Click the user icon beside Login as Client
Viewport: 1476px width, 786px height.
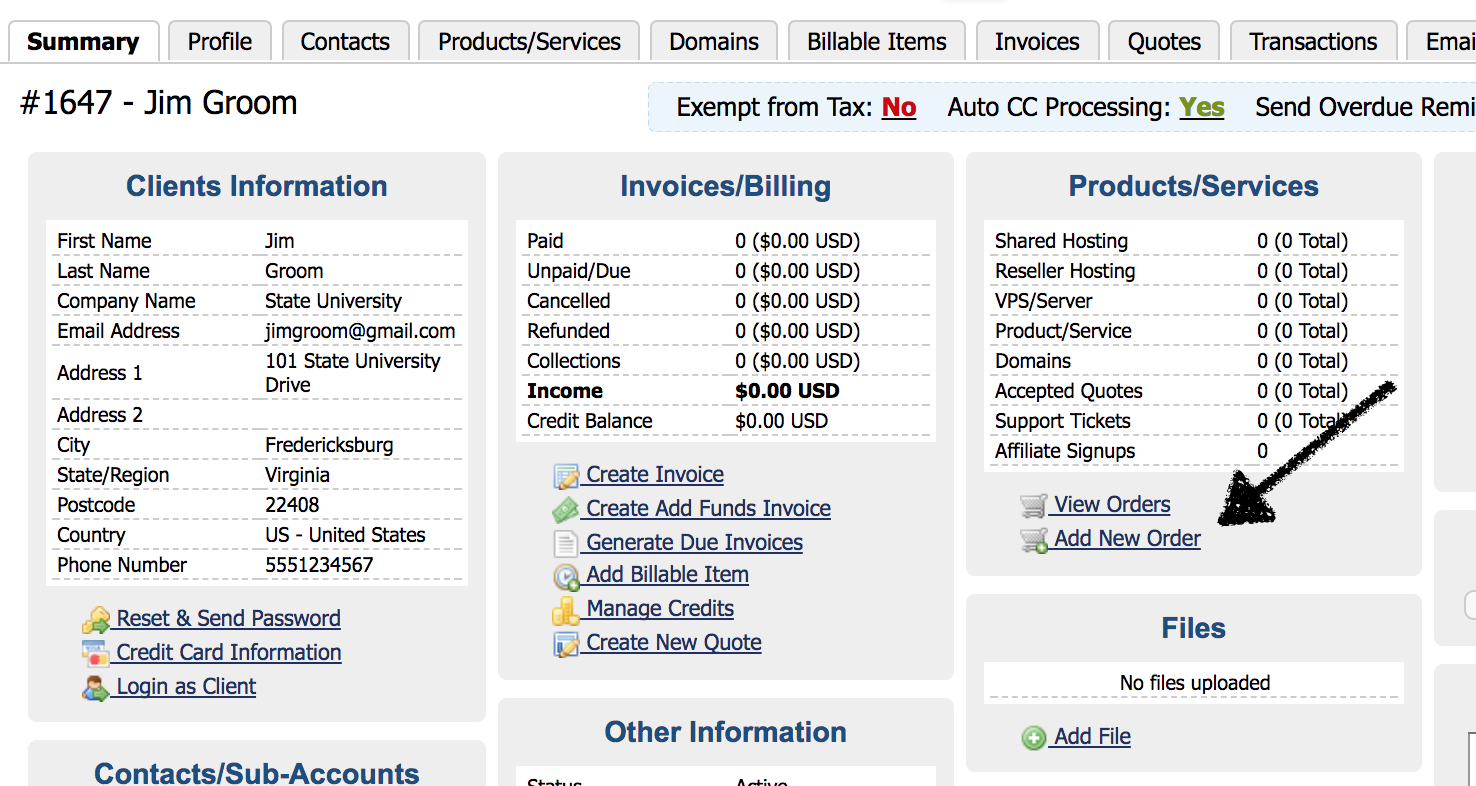(96, 688)
